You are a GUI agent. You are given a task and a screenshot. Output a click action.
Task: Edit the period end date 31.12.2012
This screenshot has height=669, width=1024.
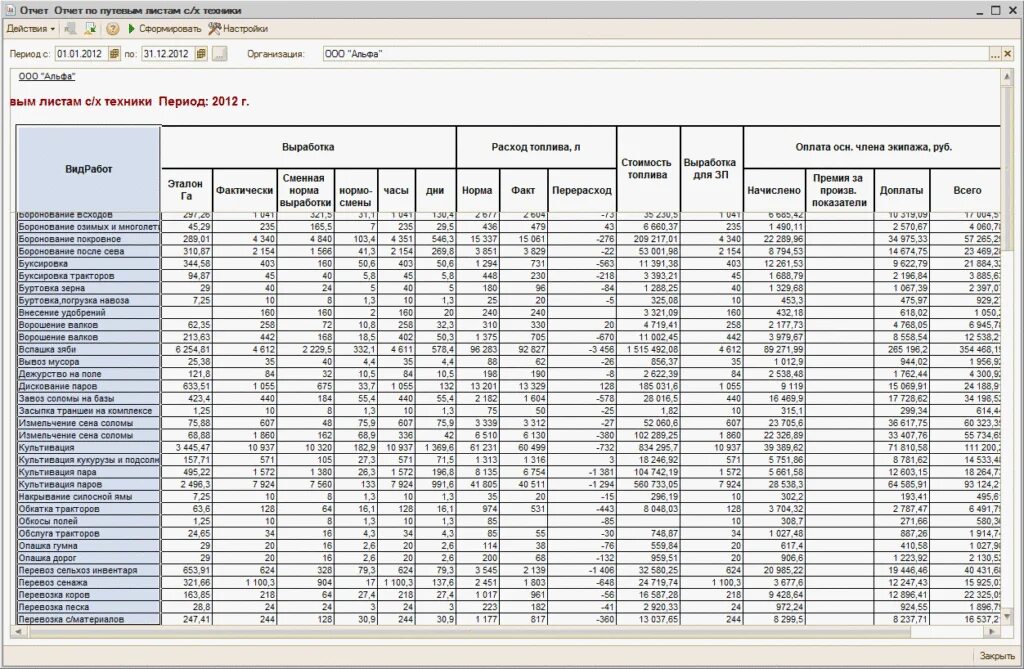pyautogui.click(x=168, y=54)
